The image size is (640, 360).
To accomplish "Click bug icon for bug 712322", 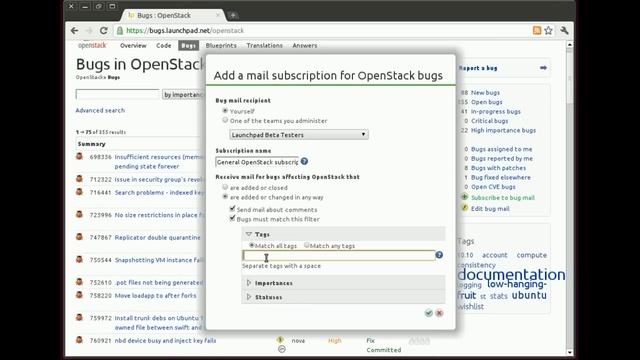I will pos(80,179).
